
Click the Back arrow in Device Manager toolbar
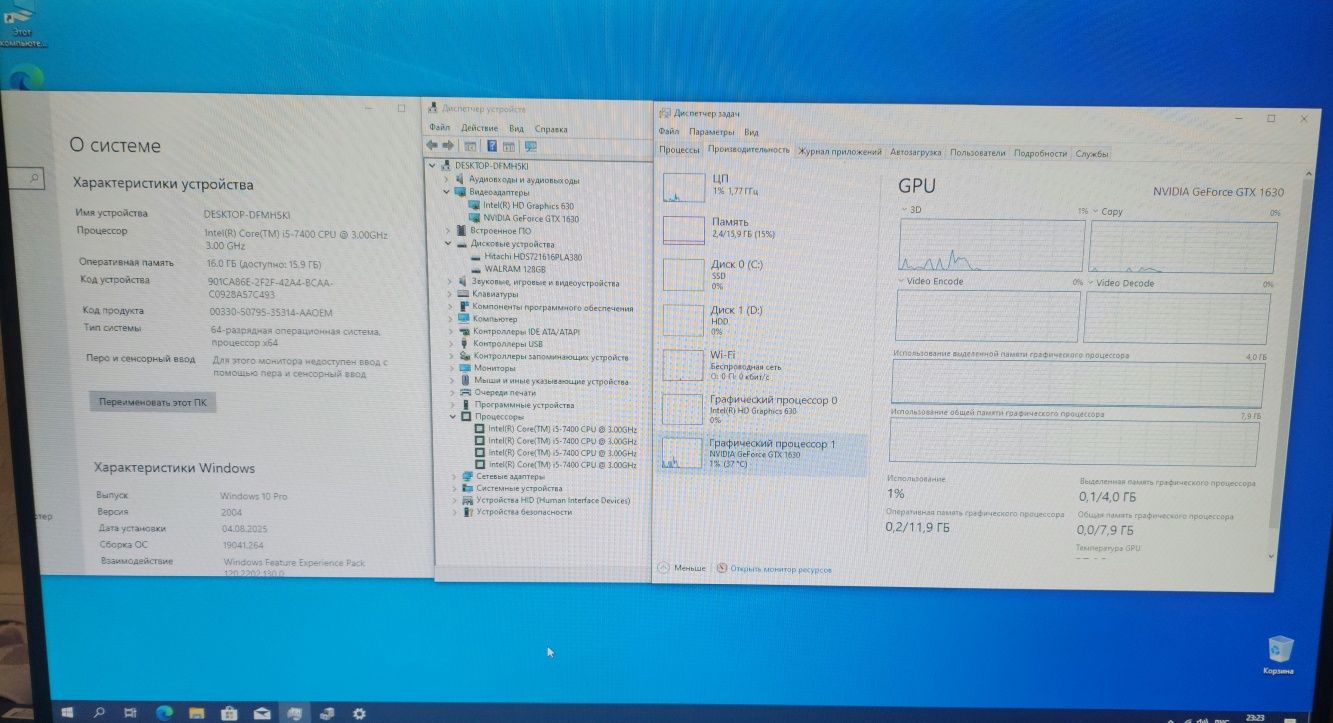click(431, 146)
